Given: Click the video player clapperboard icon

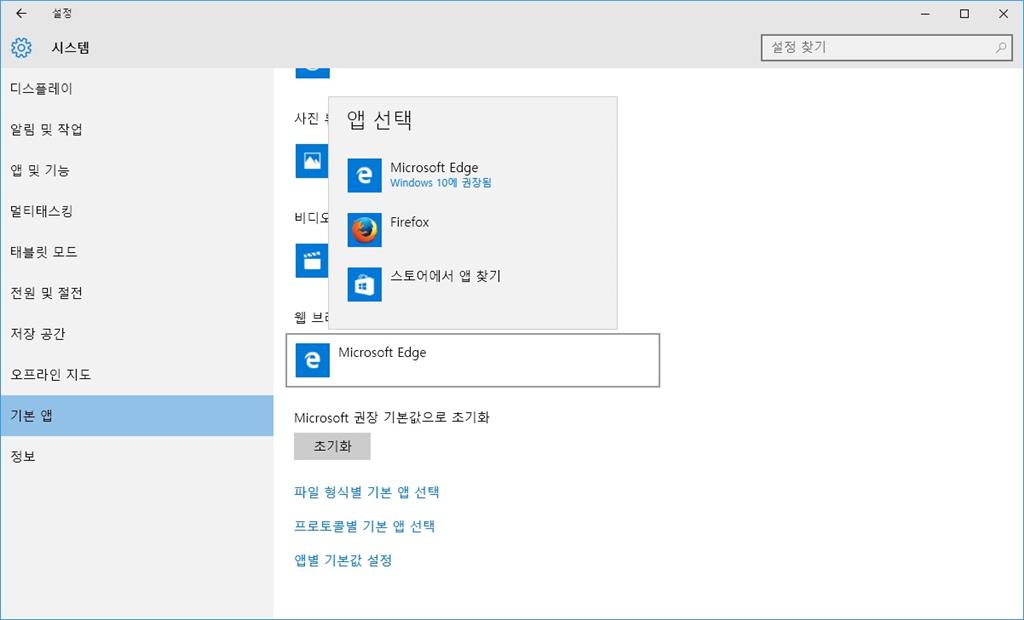Looking at the screenshot, I should pyautogui.click(x=312, y=261).
